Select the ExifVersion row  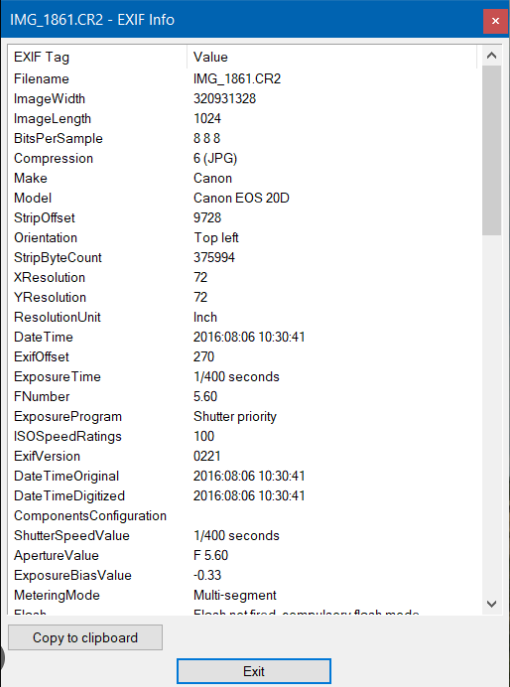click(x=243, y=456)
